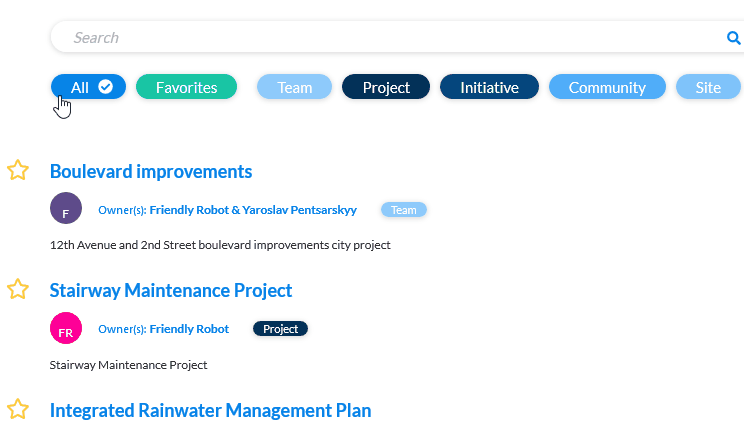Open Boulevard improvements title link

pyautogui.click(x=151, y=171)
